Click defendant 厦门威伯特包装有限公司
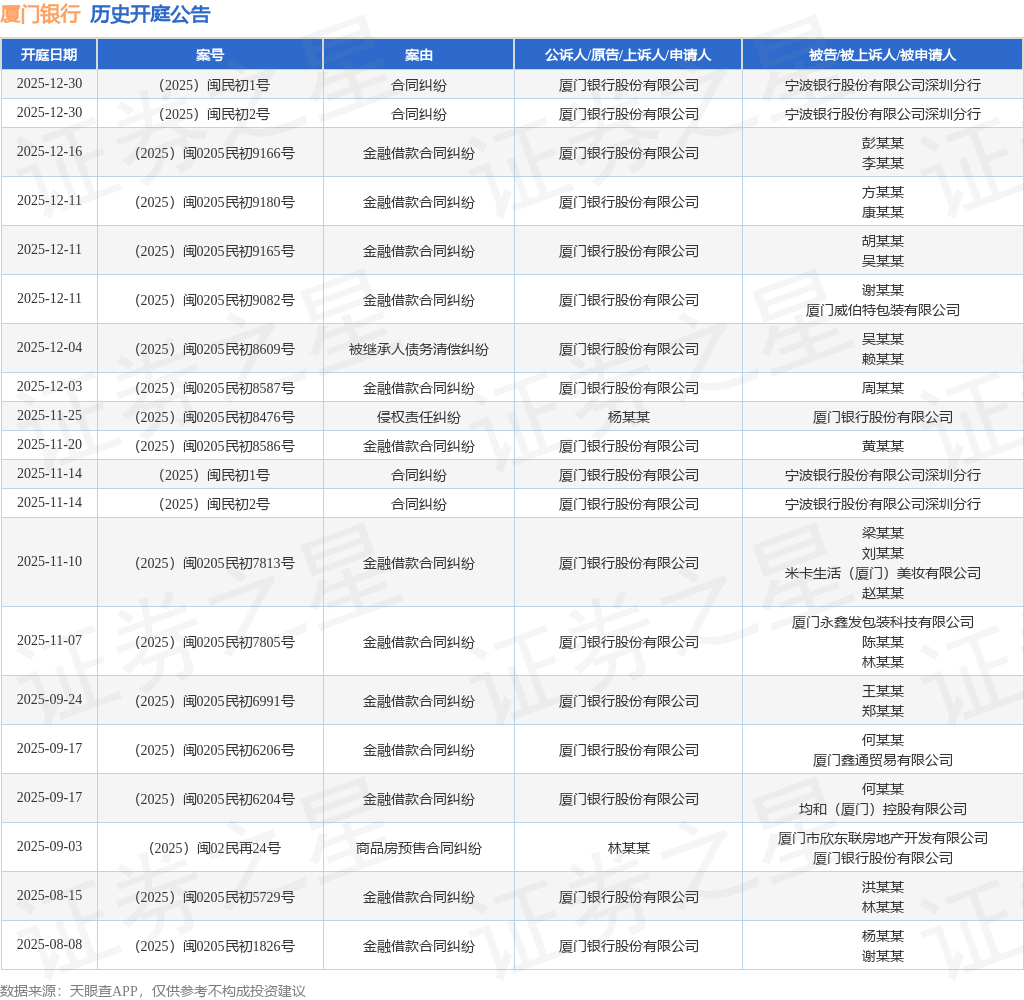This screenshot has width=1024, height=1000. (x=882, y=310)
